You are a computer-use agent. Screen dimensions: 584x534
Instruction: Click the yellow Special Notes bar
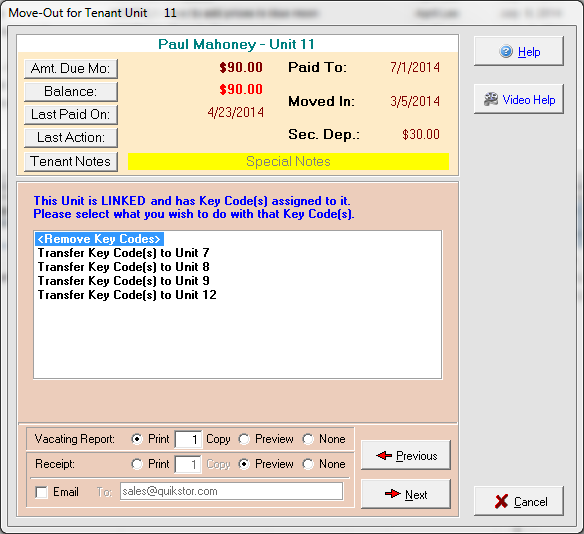tap(288, 162)
